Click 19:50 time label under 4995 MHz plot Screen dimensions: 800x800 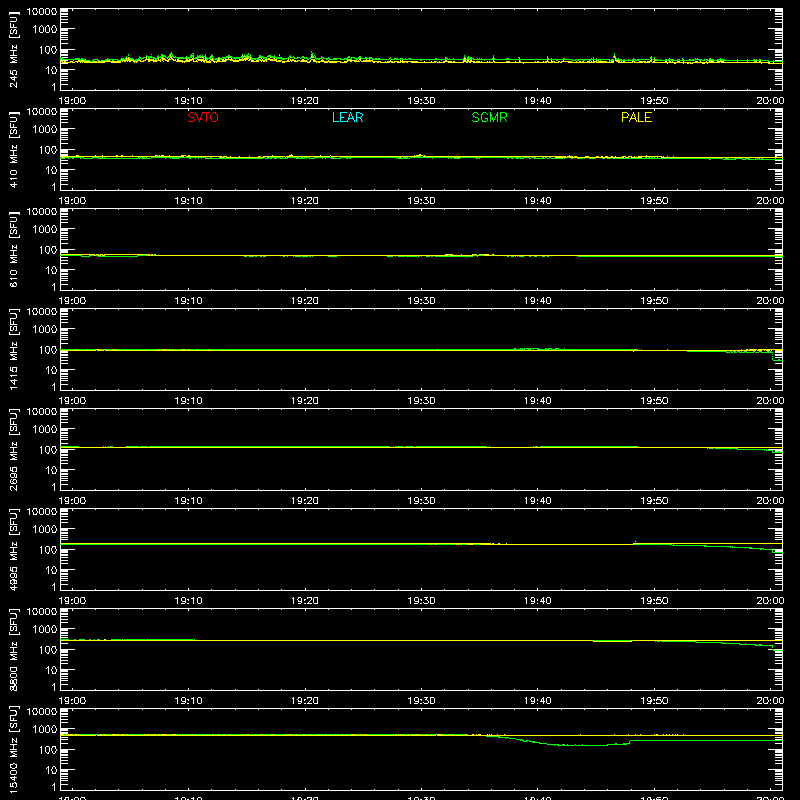click(x=654, y=601)
